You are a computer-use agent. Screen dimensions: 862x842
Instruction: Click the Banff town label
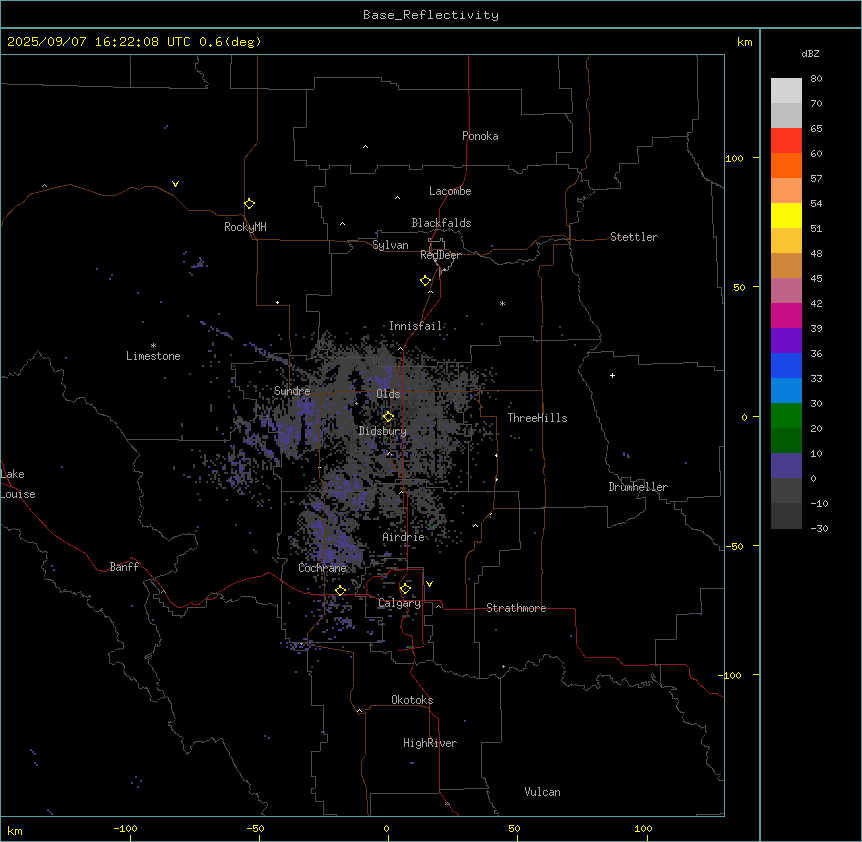(124, 567)
